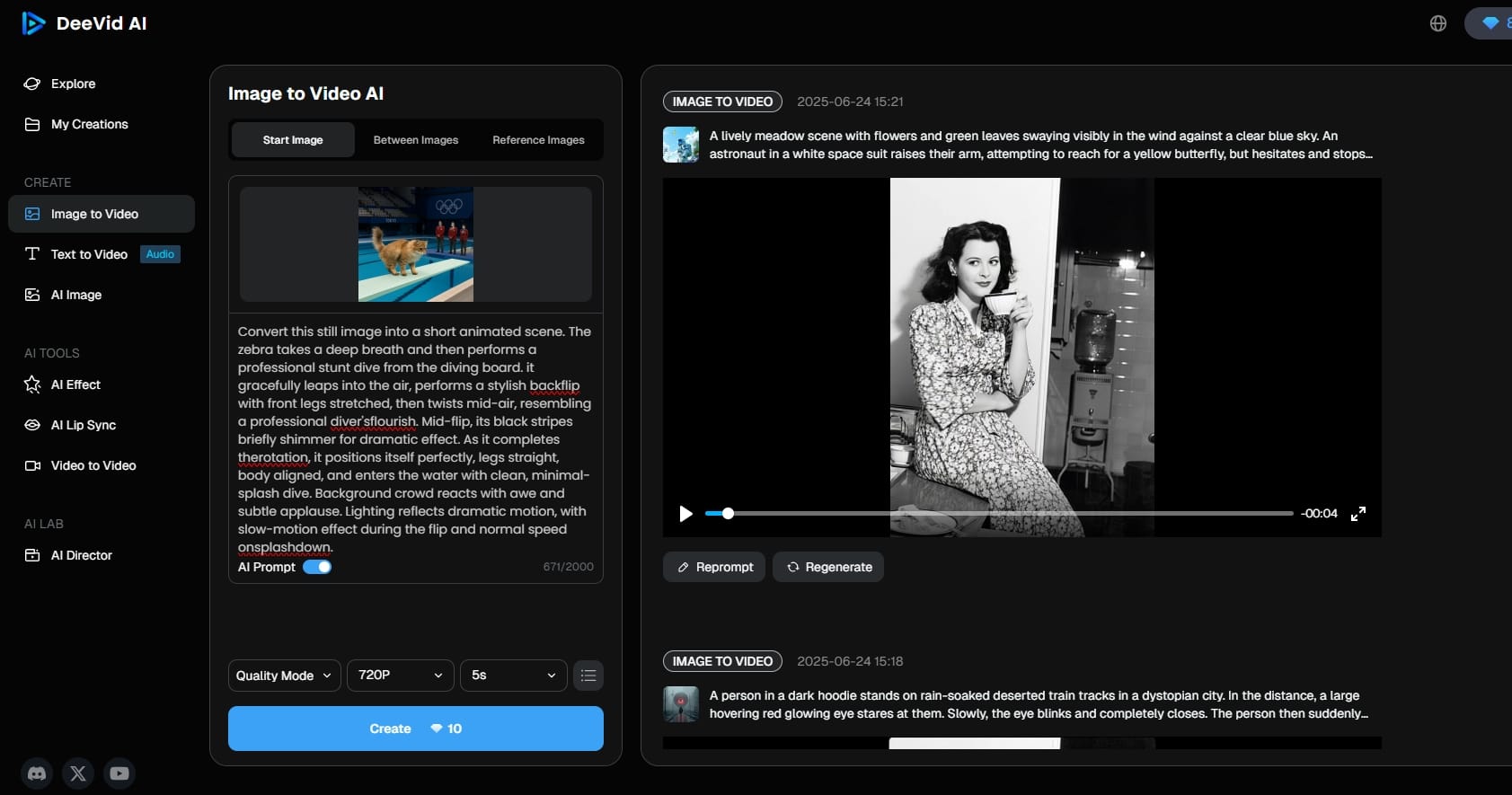Click the dark hoodie source thumbnail
The image size is (1512, 795).
point(681,704)
